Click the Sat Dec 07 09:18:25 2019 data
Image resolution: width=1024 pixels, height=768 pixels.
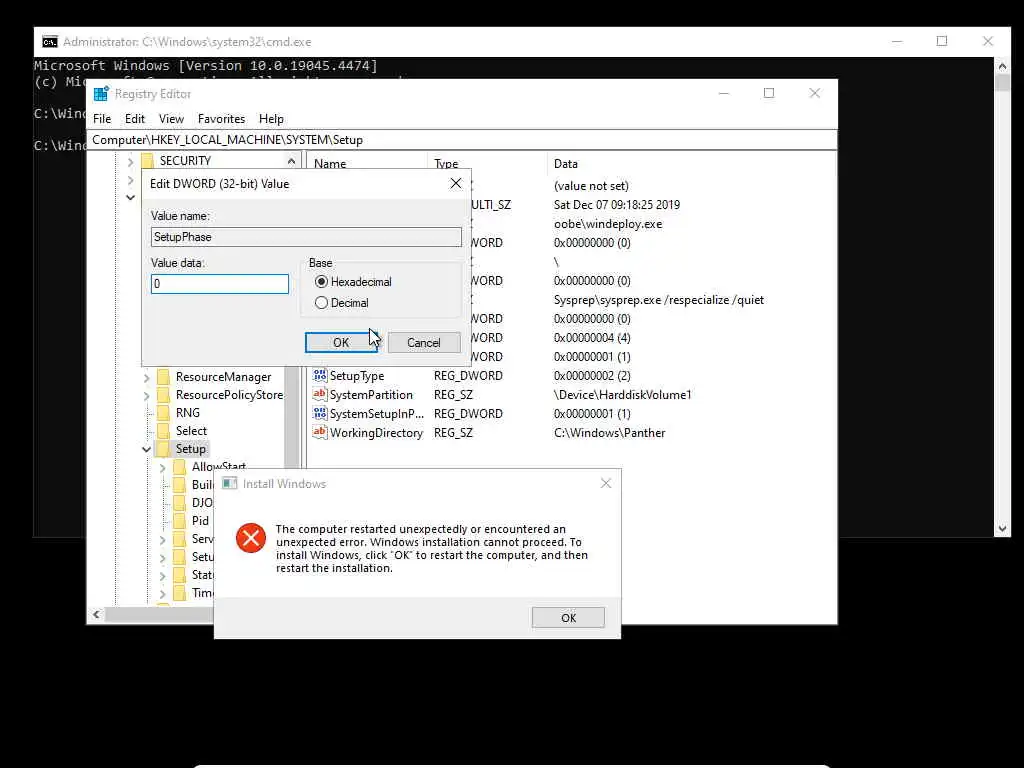(x=616, y=204)
